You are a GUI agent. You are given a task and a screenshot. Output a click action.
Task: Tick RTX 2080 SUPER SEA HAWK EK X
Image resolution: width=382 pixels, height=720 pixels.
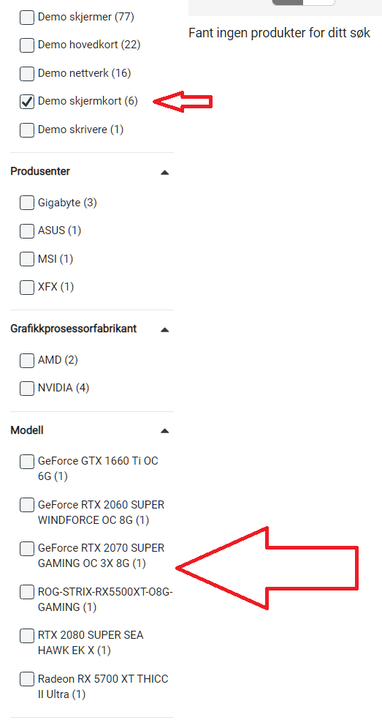click(27, 636)
